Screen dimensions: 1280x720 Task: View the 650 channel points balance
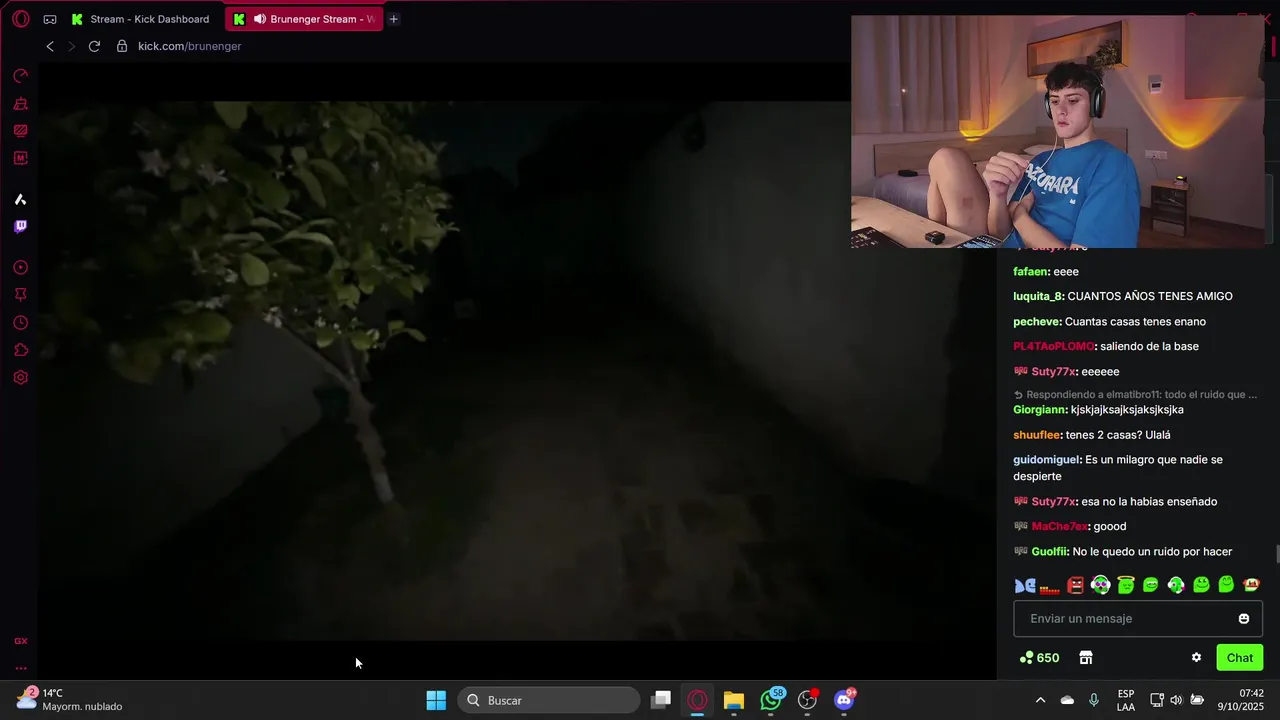(1039, 657)
